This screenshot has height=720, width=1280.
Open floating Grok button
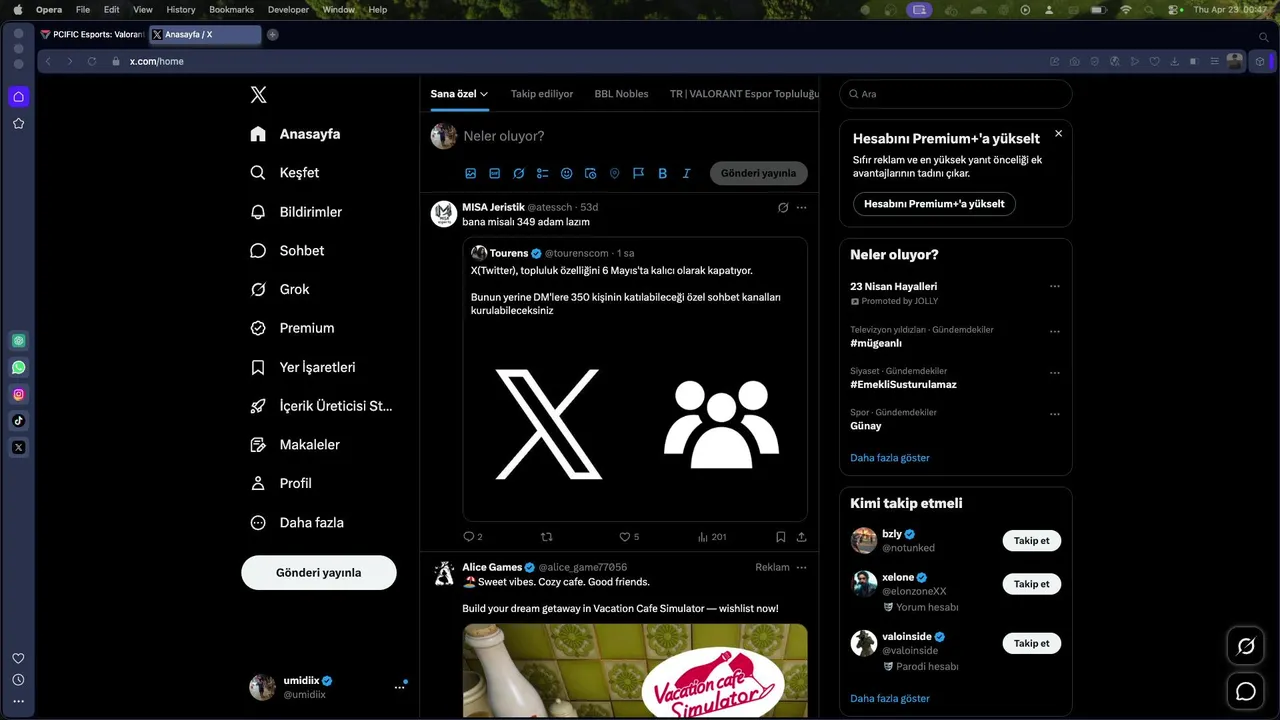tap(1246, 646)
